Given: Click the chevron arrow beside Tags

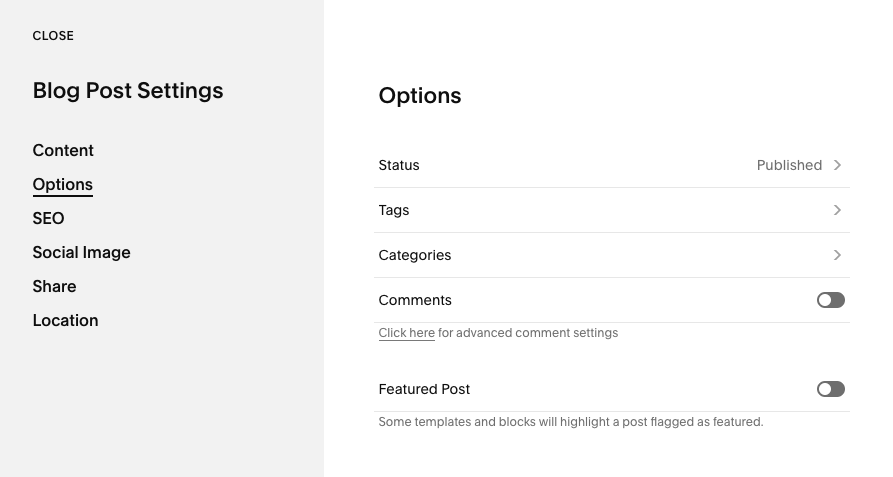Looking at the screenshot, I should click(837, 210).
